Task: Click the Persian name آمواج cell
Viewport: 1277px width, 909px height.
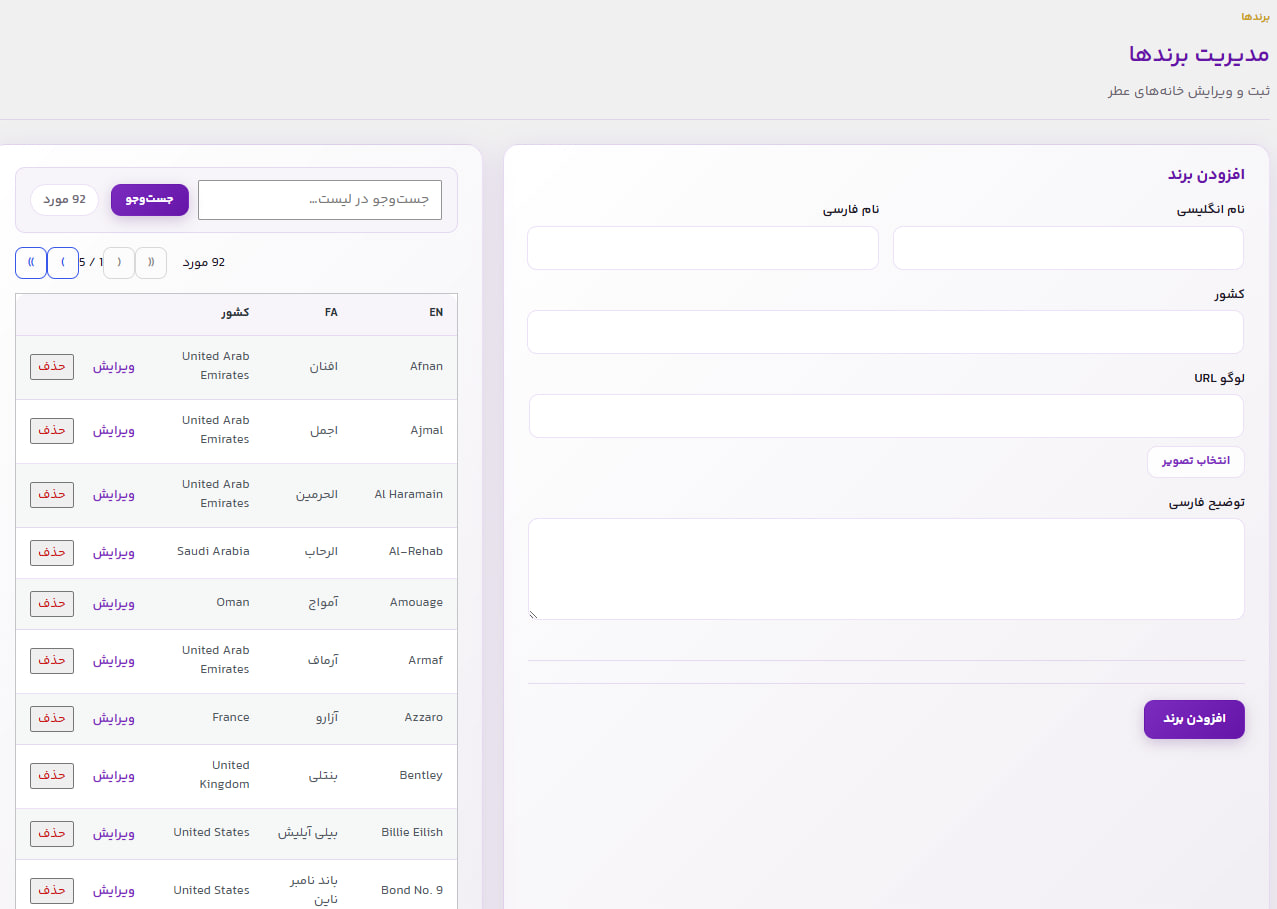Action: pyautogui.click(x=324, y=602)
